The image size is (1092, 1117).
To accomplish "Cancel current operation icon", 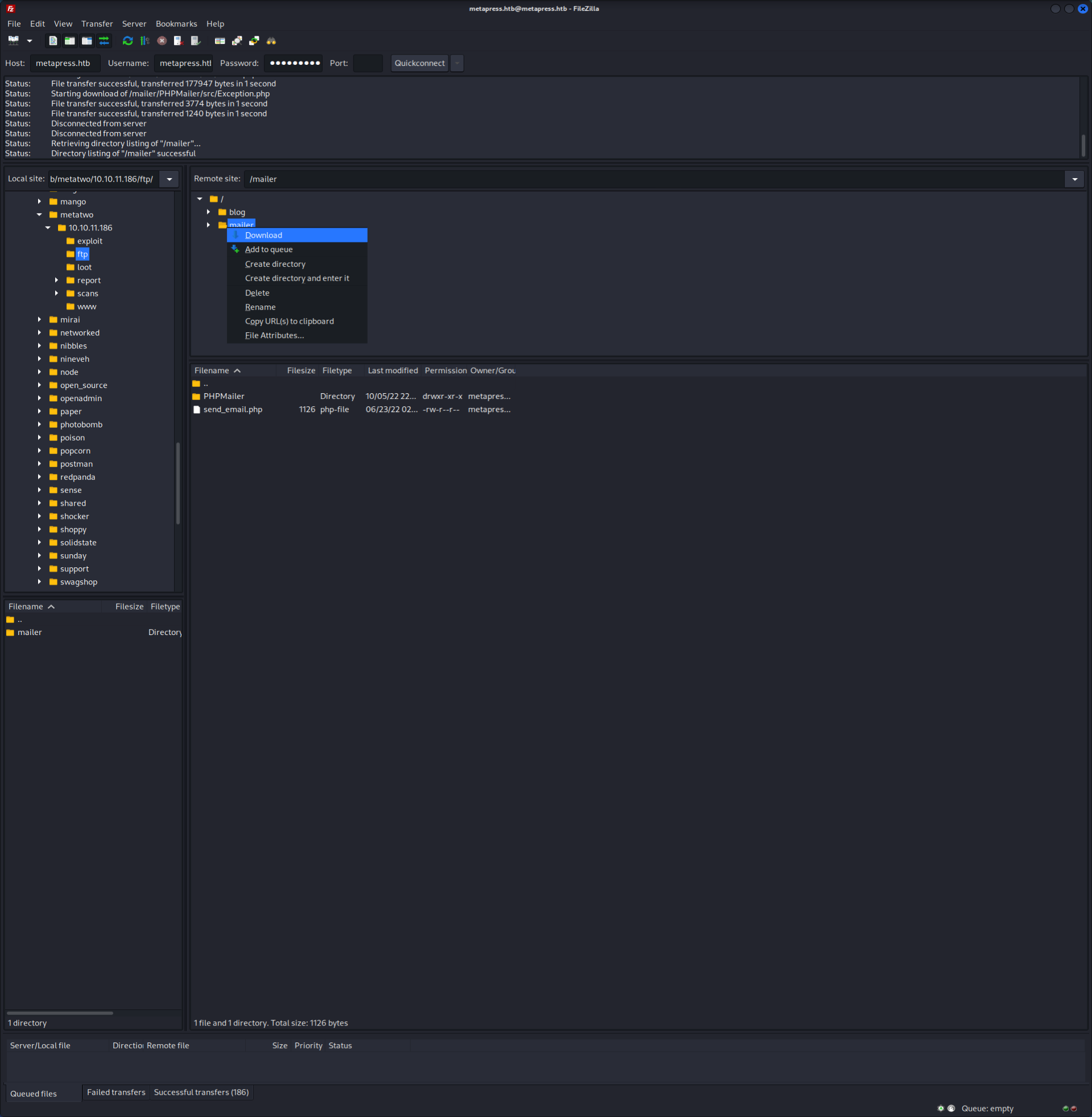I will tap(162, 41).
